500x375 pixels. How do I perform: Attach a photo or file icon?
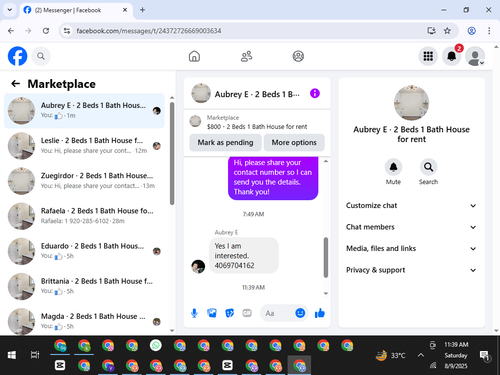point(212,313)
